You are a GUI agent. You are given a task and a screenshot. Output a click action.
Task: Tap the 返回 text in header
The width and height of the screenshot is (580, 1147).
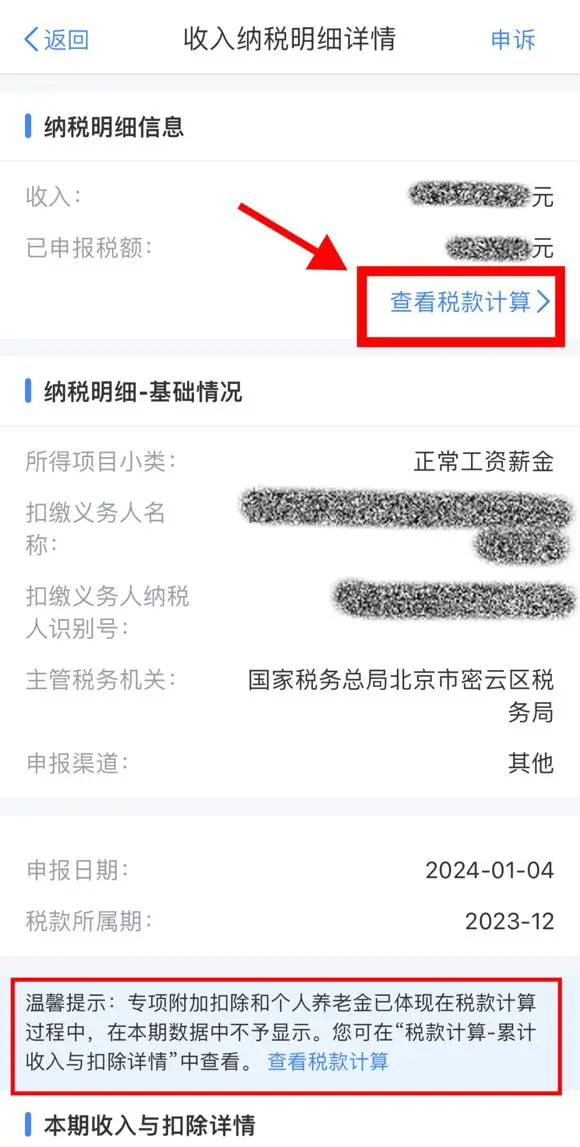coord(67,40)
